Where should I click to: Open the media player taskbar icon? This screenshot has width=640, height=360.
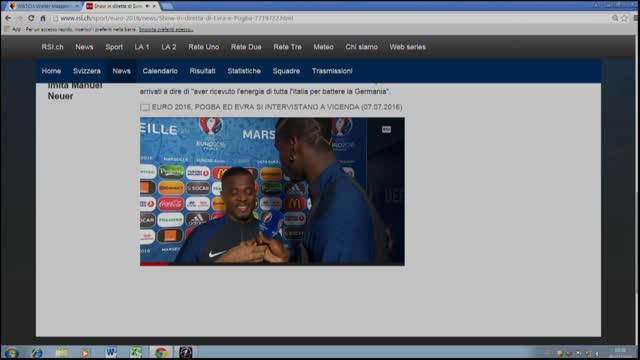tap(85, 353)
